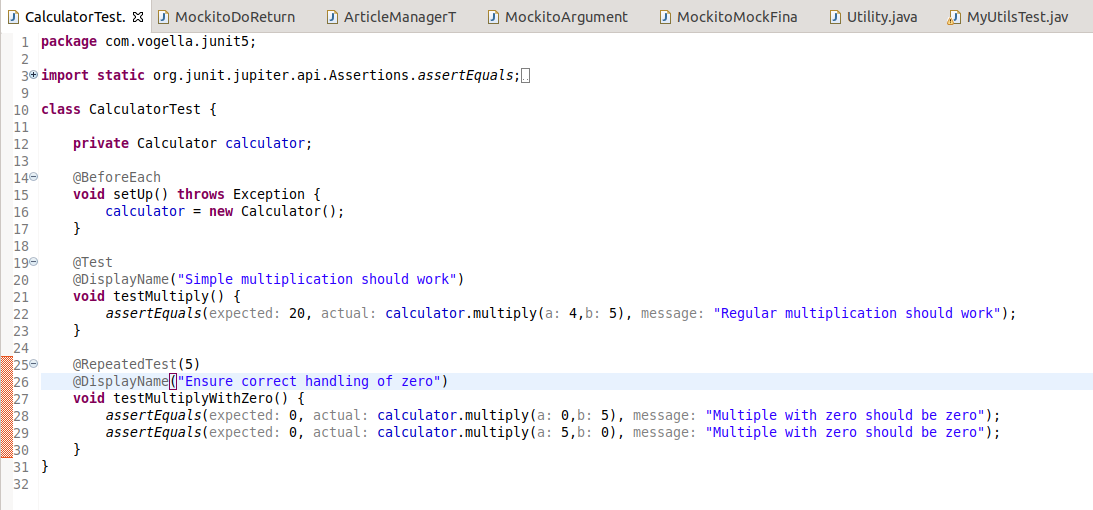Click 'multiply' call on line 28

pyautogui.click(x=497, y=415)
